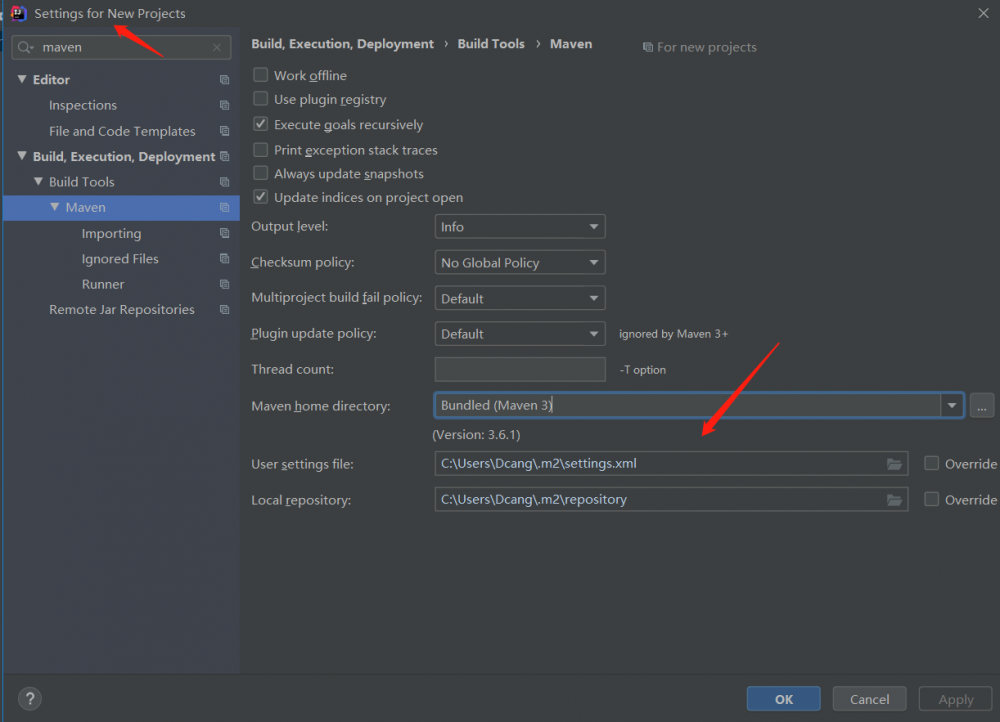This screenshot has width=1000, height=722.
Task: Click the OK button
Action: [783, 699]
